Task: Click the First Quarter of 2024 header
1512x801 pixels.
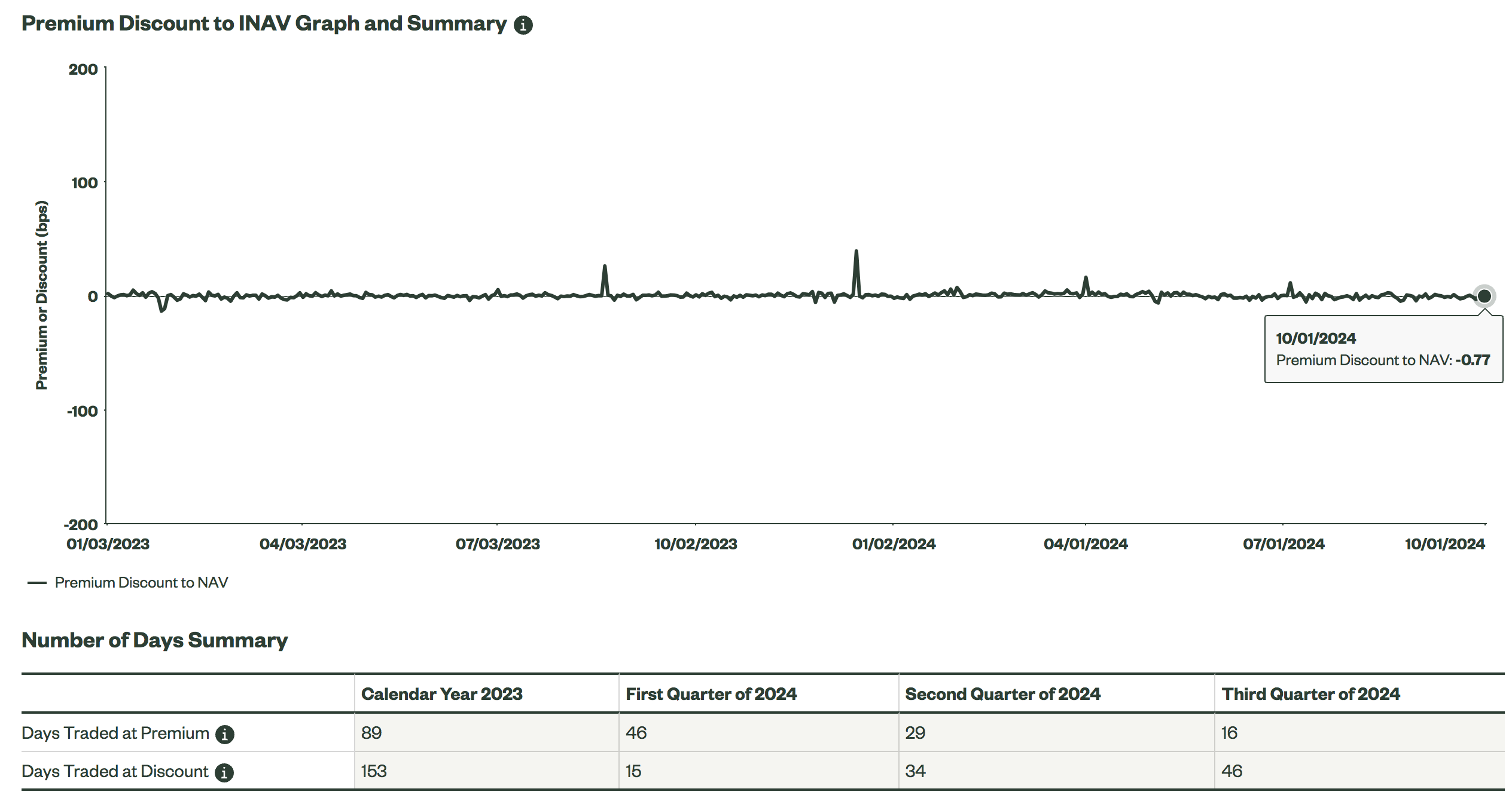Action: coord(711,694)
